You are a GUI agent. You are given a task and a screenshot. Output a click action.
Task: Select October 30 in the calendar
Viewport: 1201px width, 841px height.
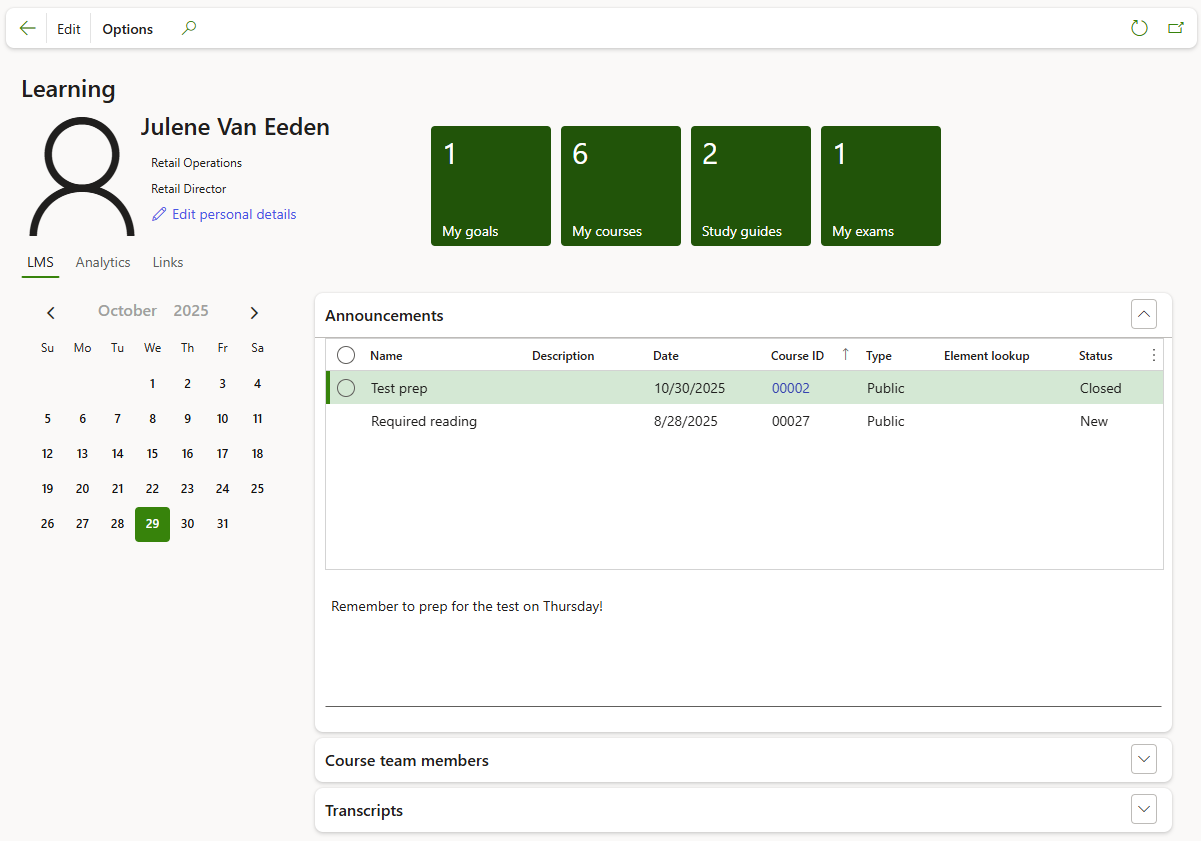pos(187,523)
